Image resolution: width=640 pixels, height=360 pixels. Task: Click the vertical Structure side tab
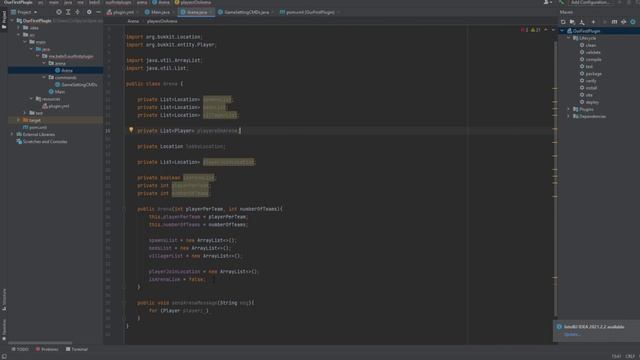pyautogui.click(x=4, y=300)
